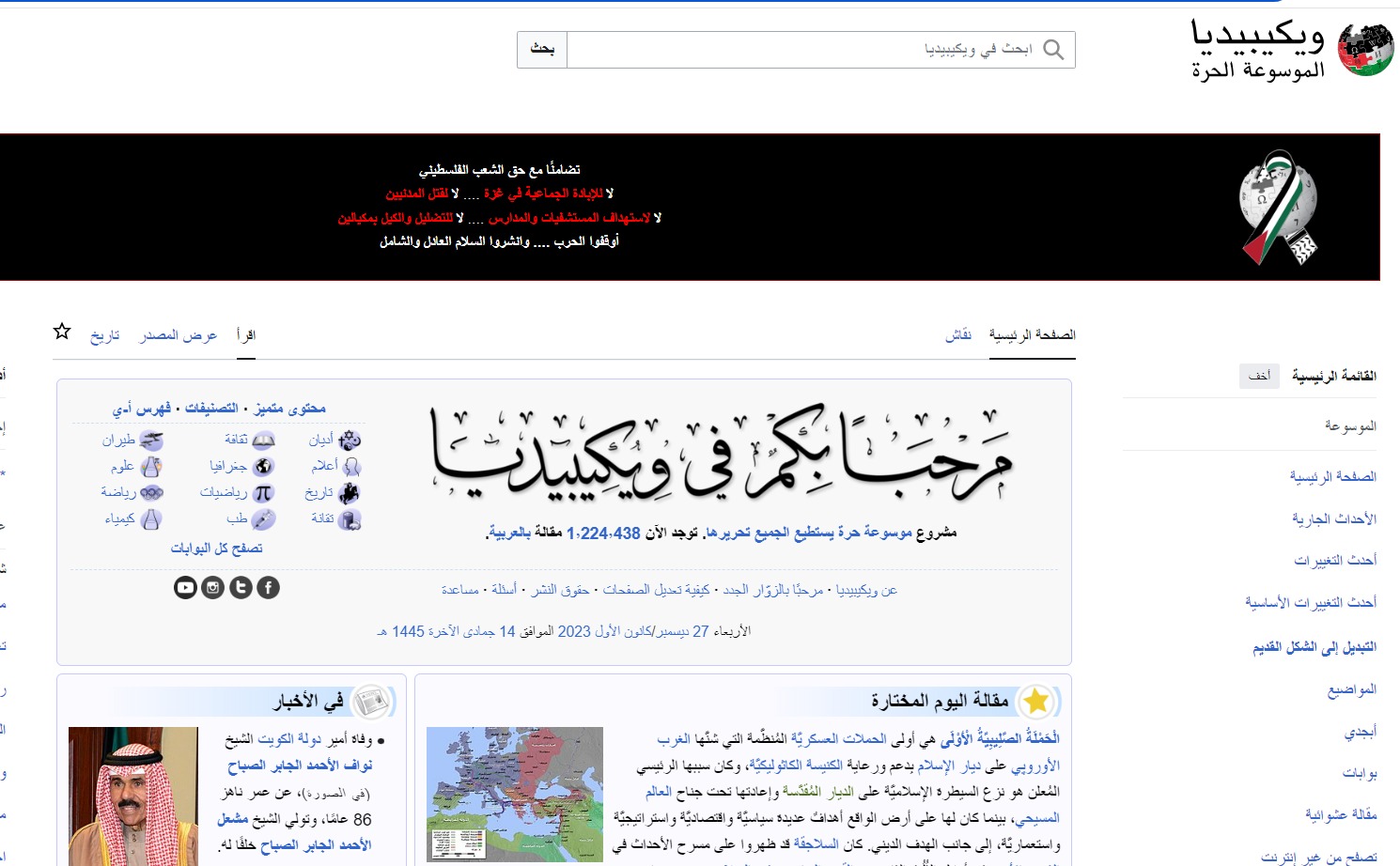Focus the ابحث في ويكيبيديا search field
The image size is (1400, 866).
click(820, 50)
